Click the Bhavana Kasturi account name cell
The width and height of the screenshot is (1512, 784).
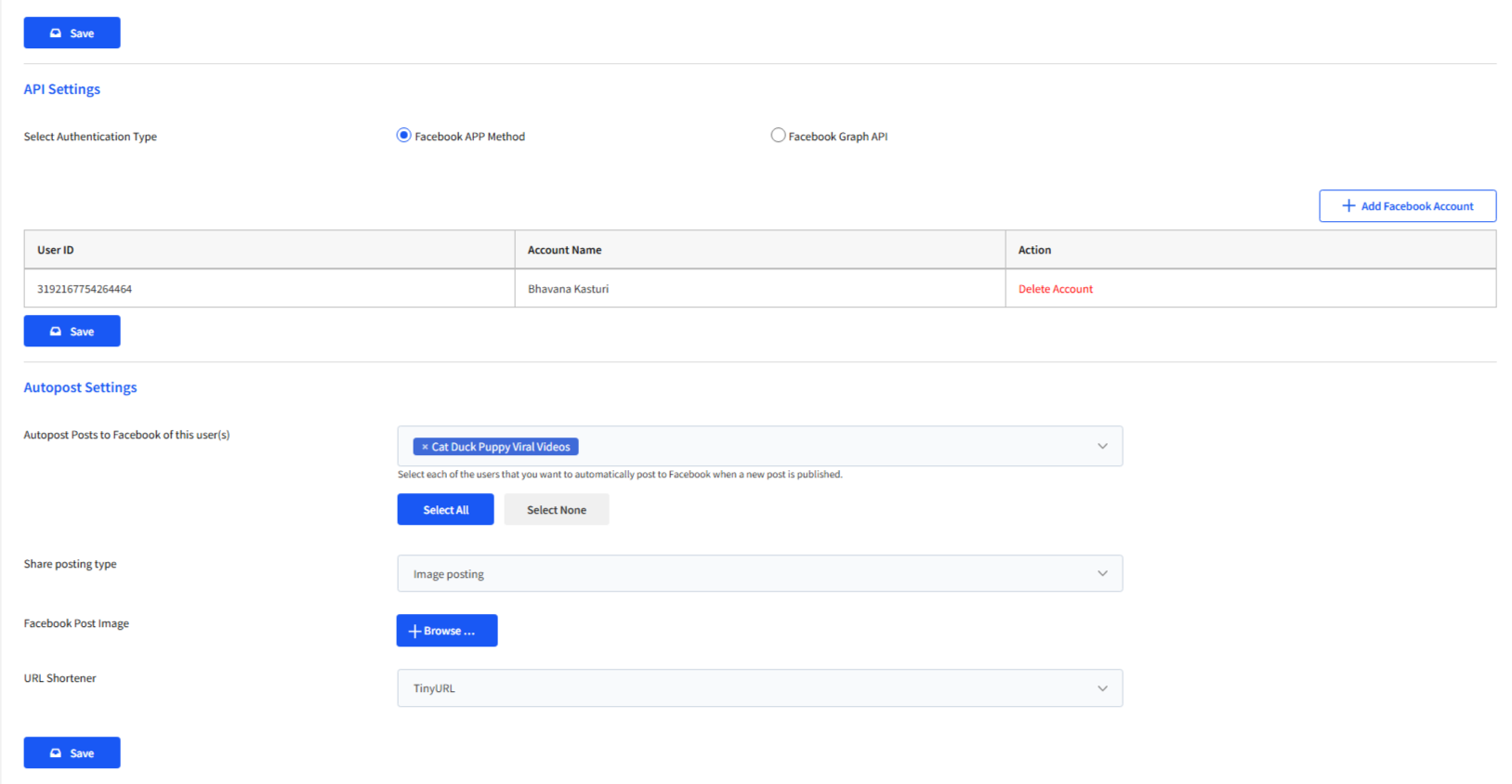pos(760,289)
